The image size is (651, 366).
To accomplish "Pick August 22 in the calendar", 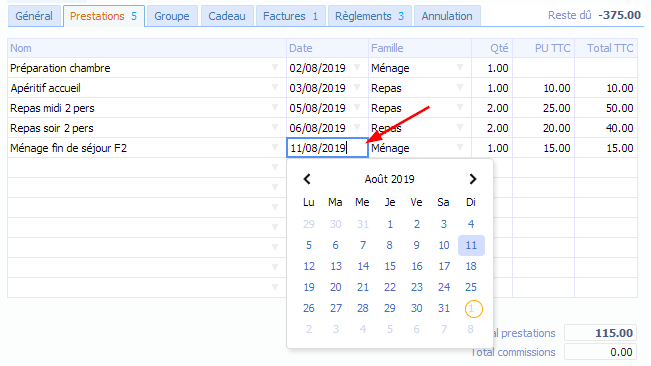I will click(390, 287).
